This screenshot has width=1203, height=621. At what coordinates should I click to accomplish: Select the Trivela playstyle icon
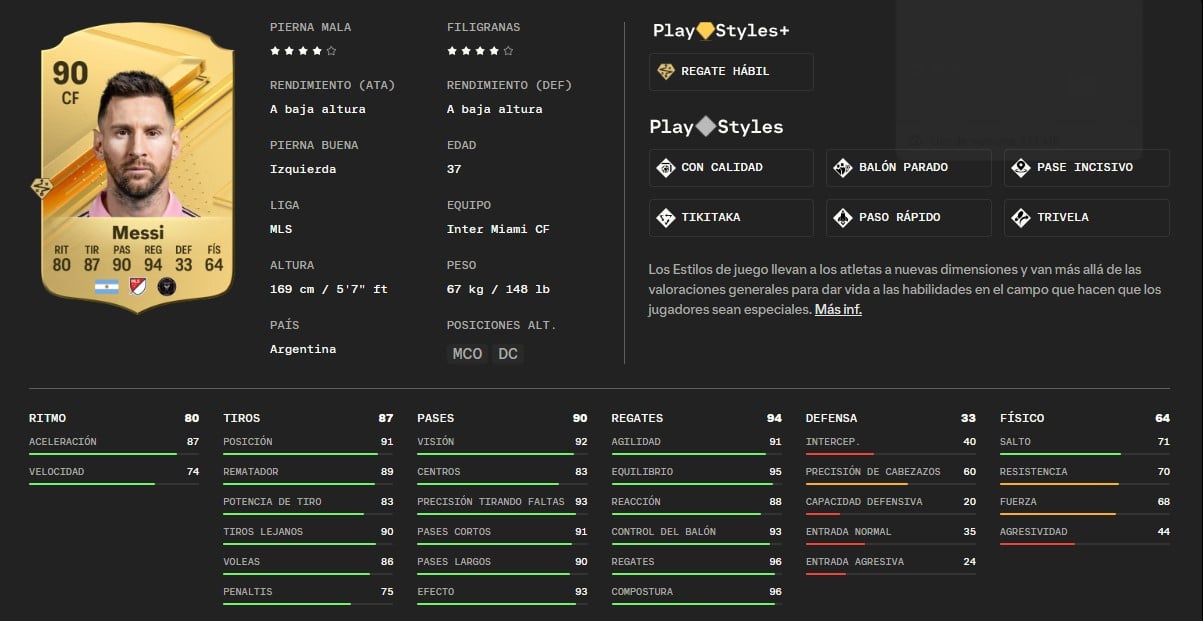pyautogui.click(x=1021, y=218)
